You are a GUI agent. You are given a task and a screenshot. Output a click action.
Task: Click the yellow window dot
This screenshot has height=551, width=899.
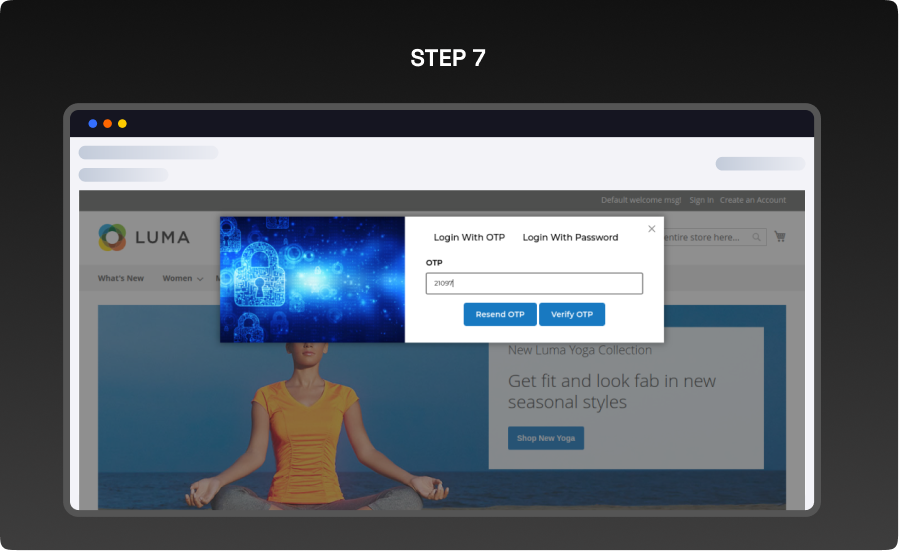coord(122,124)
